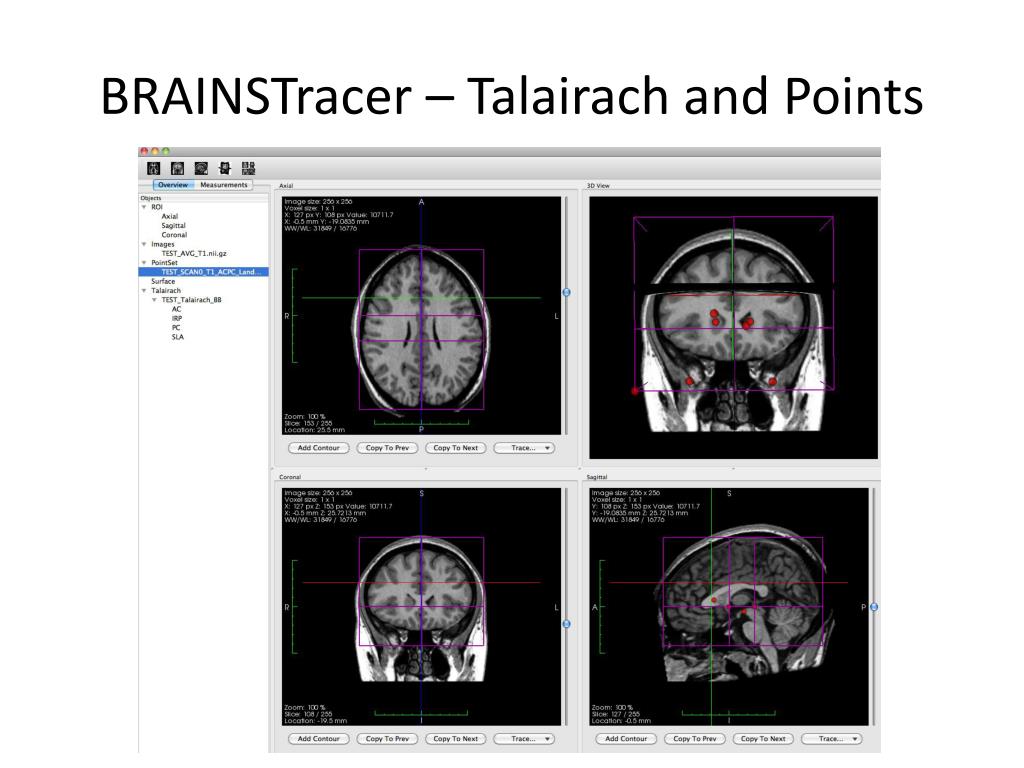Click inside the Sagittal brain image view
Image resolution: width=1024 pixels, height=768 pixels.
pyautogui.click(x=729, y=607)
